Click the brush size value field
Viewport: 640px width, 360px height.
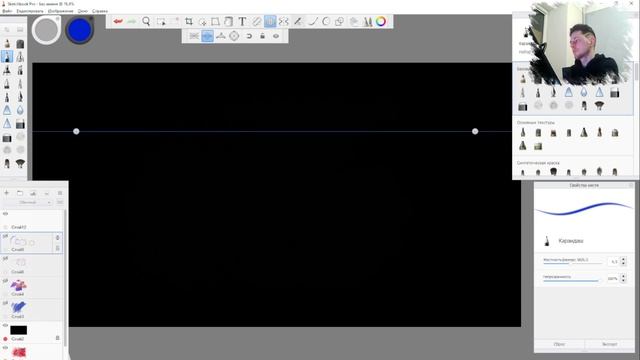(x=613, y=262)
